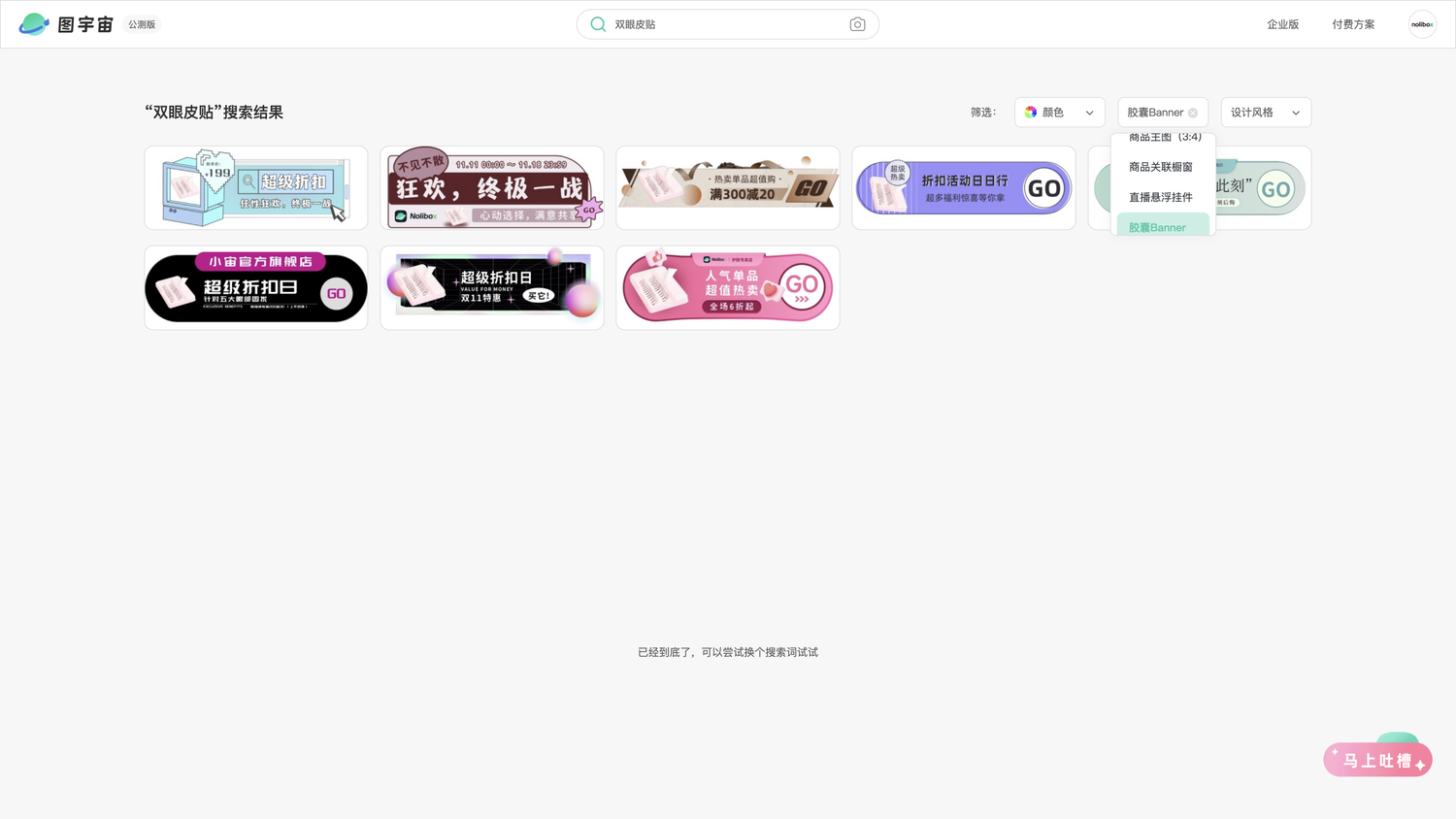Select 商品主图 (3:4) option
Viewport: 1456px width, 819px height.
(1164, 140)
